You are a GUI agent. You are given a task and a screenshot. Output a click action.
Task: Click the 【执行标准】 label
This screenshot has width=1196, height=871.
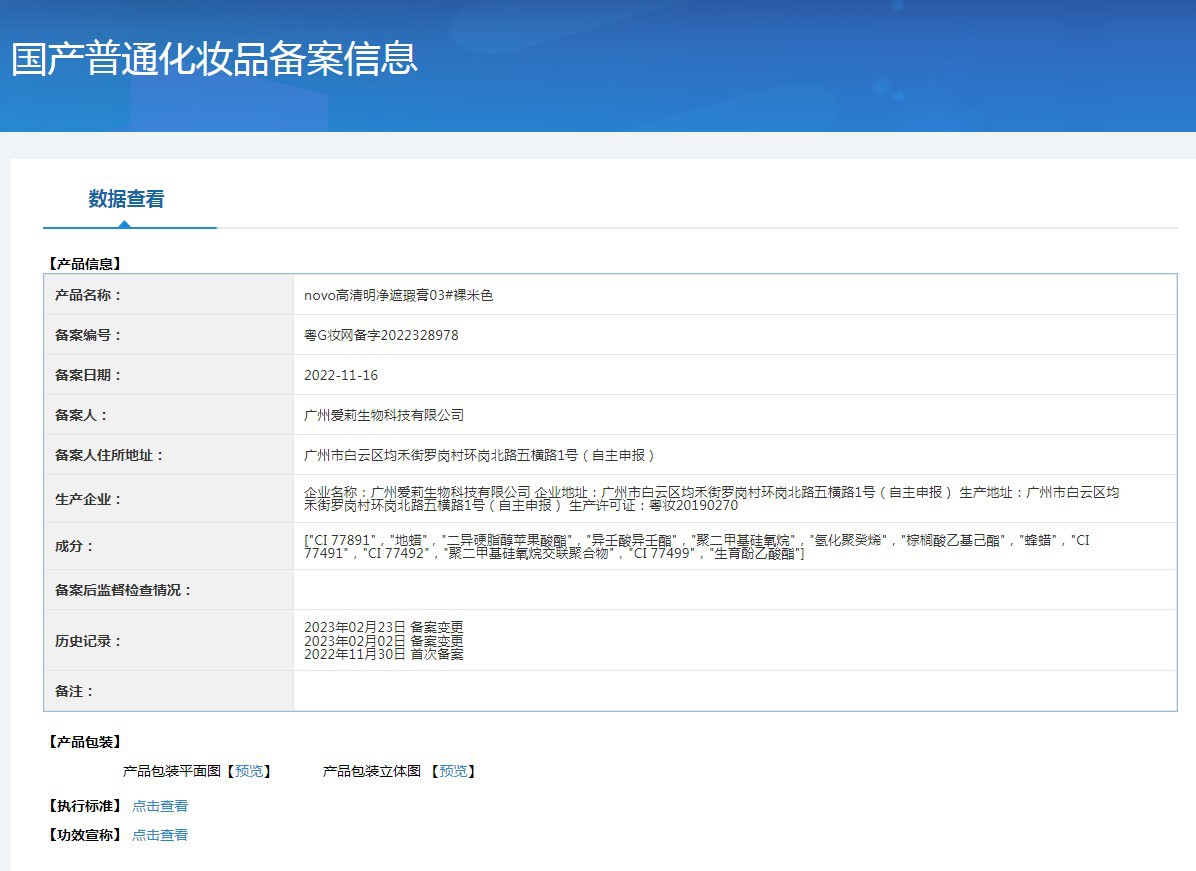click(85, 806)
